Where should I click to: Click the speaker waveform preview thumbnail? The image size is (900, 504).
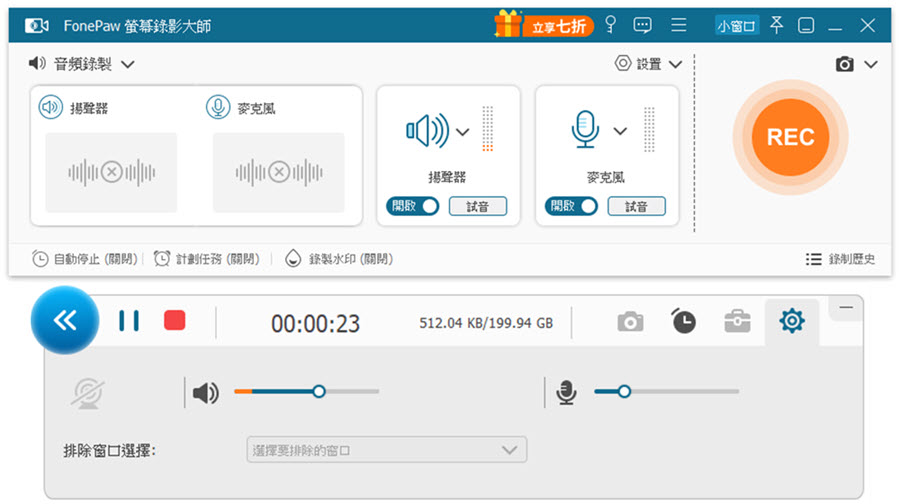[x=111, y=172]
